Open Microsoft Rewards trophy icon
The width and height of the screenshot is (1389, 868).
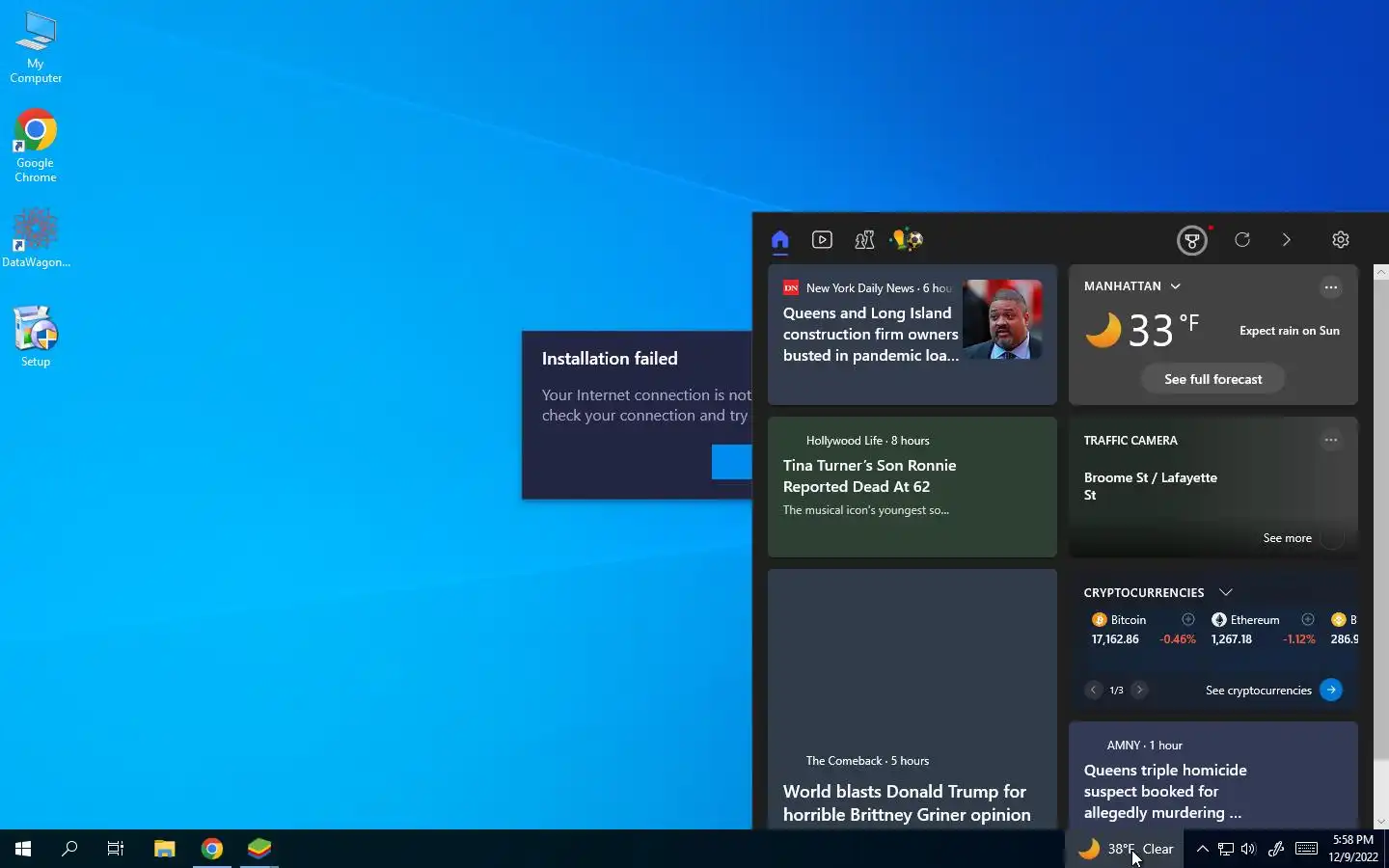[x=1192, y=240]
